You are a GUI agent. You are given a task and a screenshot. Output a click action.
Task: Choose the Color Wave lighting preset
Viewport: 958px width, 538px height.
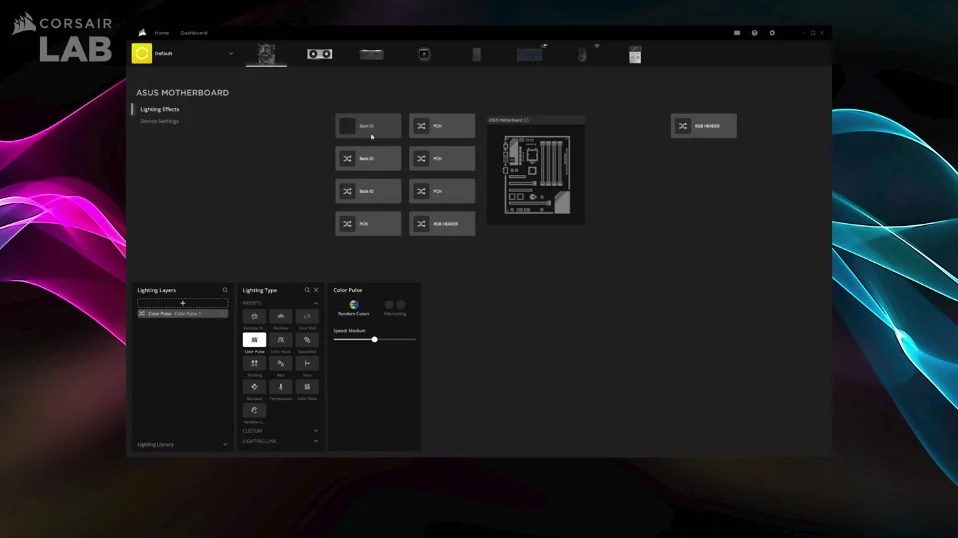[x=280, y=340]
